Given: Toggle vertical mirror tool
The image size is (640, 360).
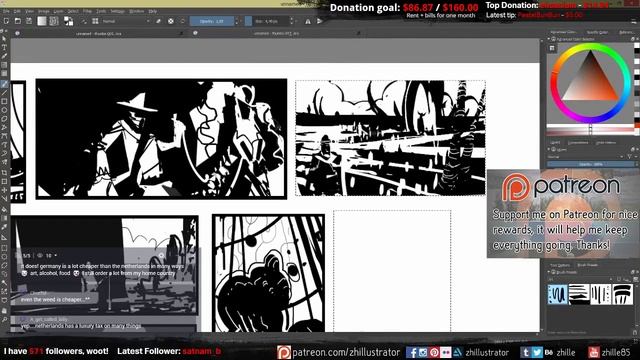Looking at the screenshot, I should pyautogui.click(x=320, y=21).
